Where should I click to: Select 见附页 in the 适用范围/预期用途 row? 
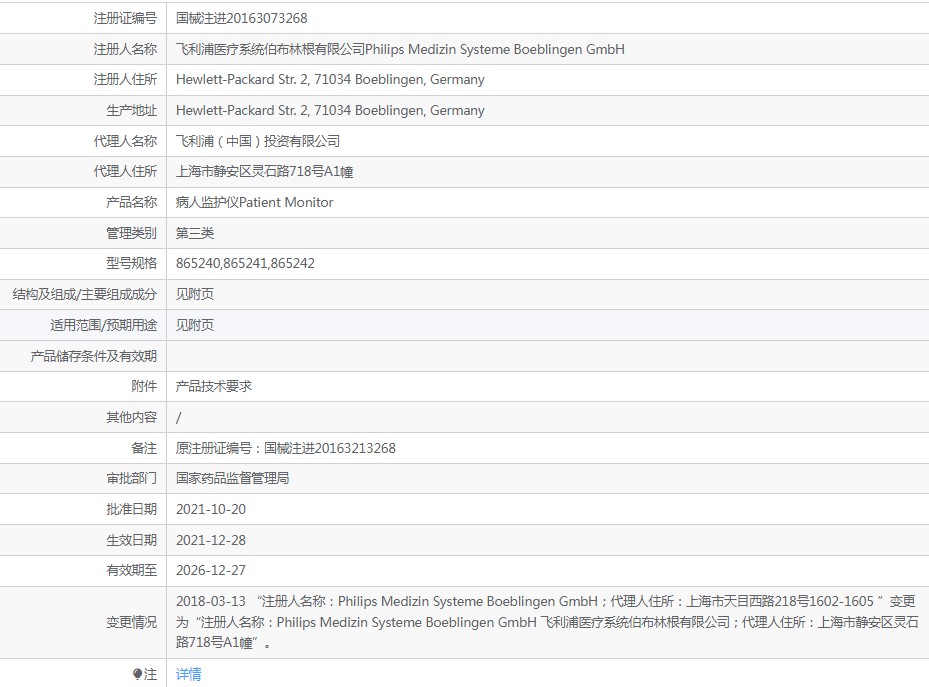[x=195, y=325]
